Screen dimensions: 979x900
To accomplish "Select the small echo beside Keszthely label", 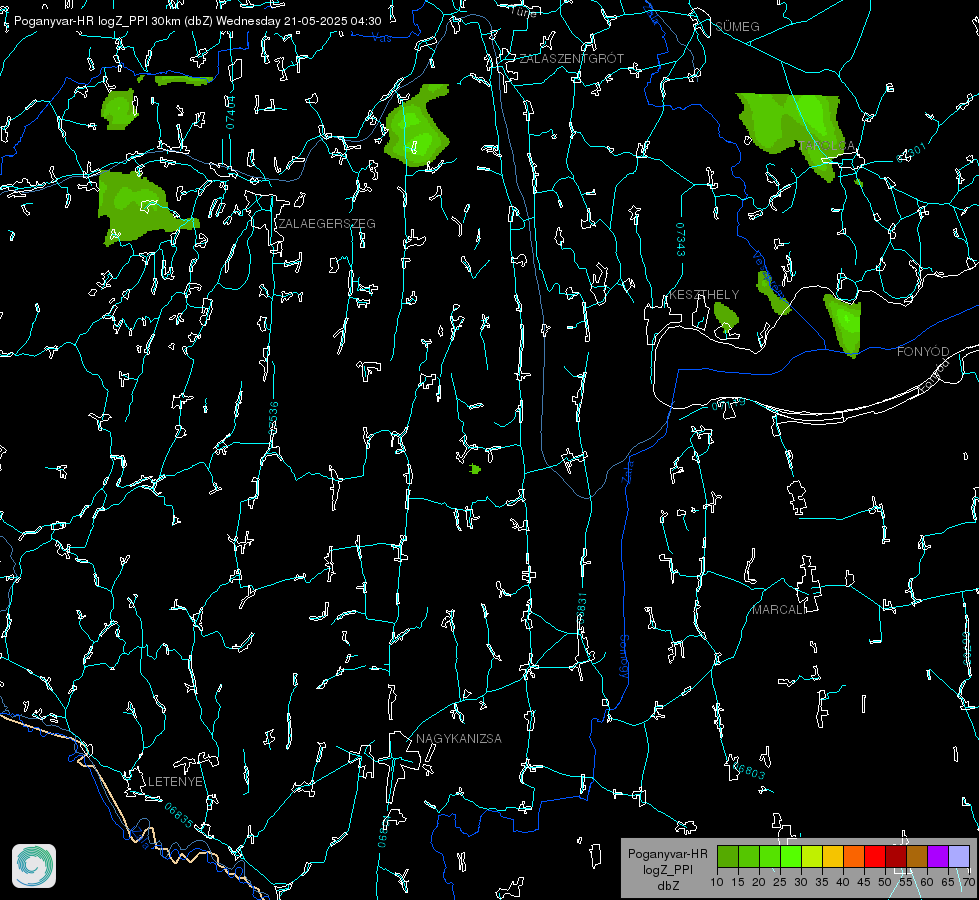I will (726, 316).
